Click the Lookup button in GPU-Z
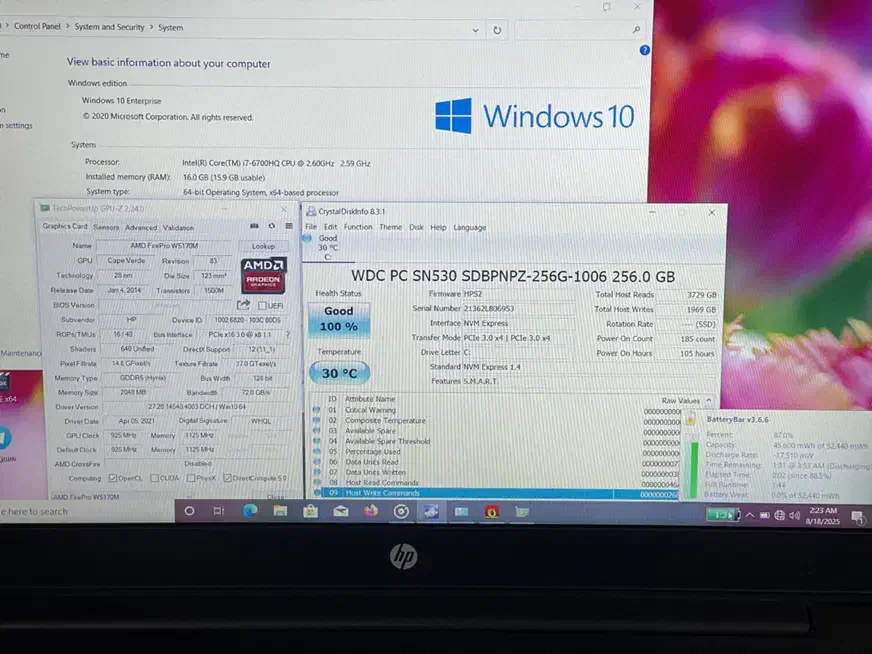The height and width of the screenshot is (654, 872). [264, 245]
